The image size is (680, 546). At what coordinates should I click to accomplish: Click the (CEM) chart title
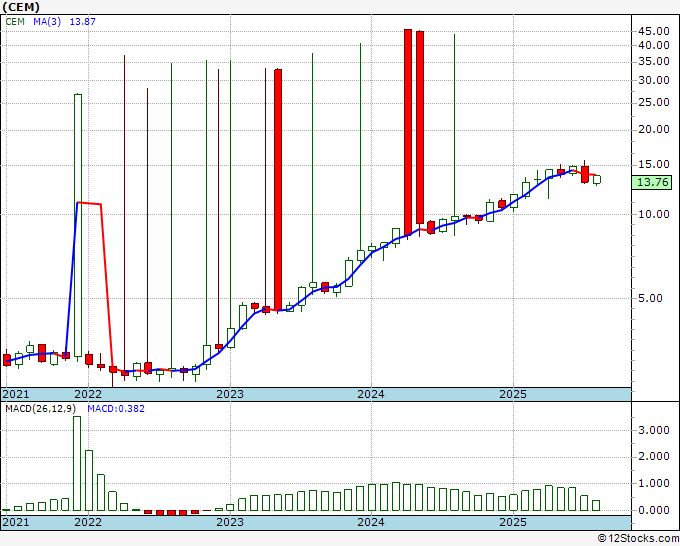[x=21, y=7]
